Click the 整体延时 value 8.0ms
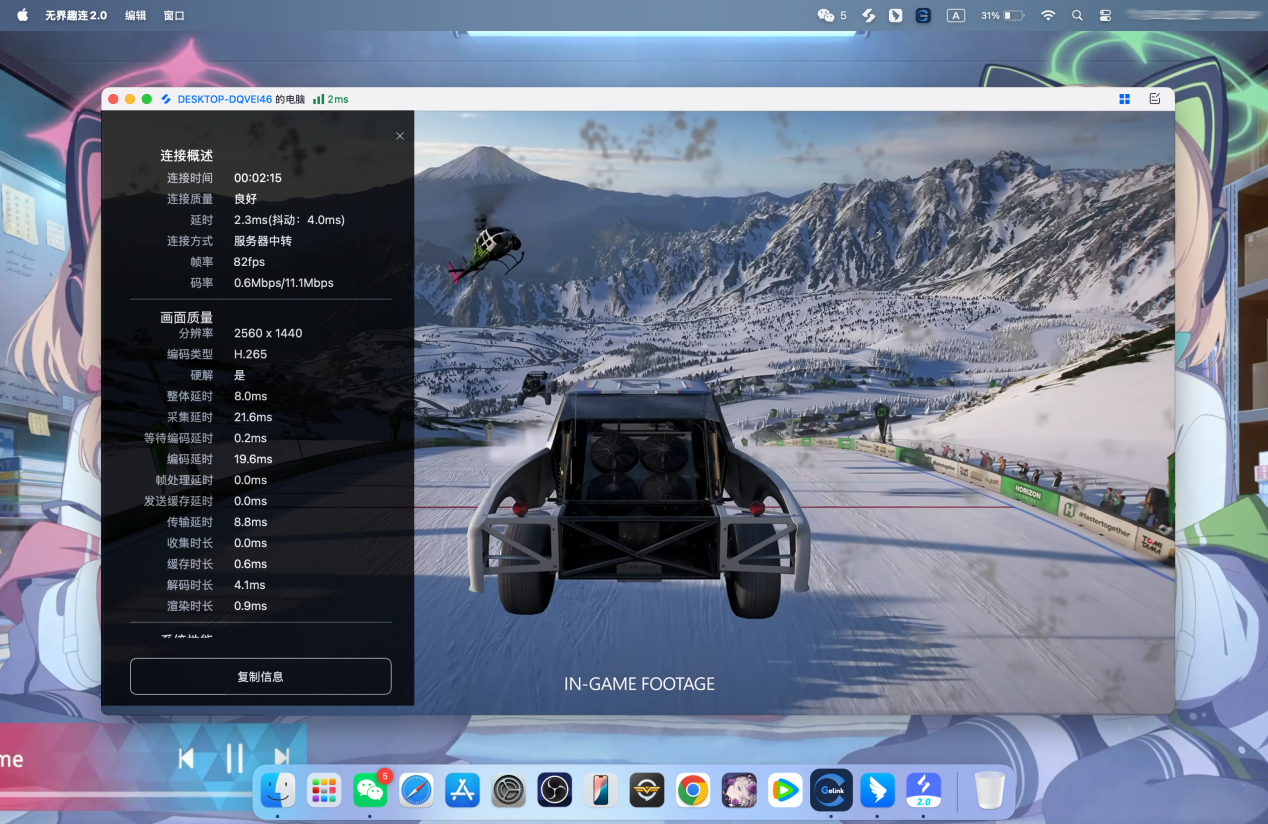The image size is (1268, 824). [250, 396]
